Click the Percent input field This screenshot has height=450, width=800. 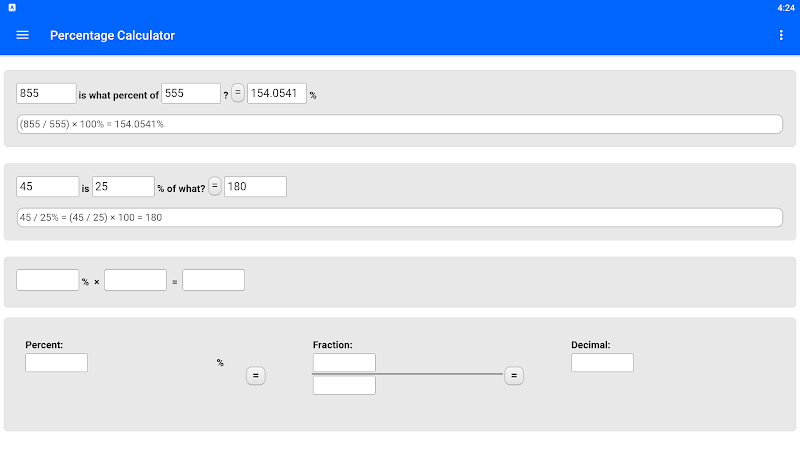56,363
